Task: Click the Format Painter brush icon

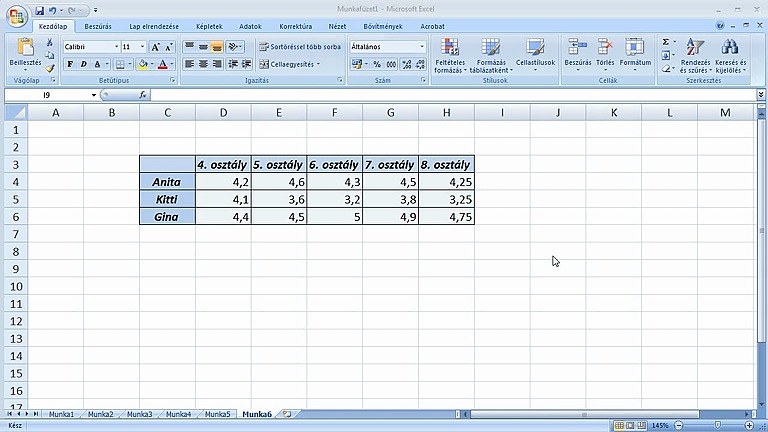Action: [50, 68]
